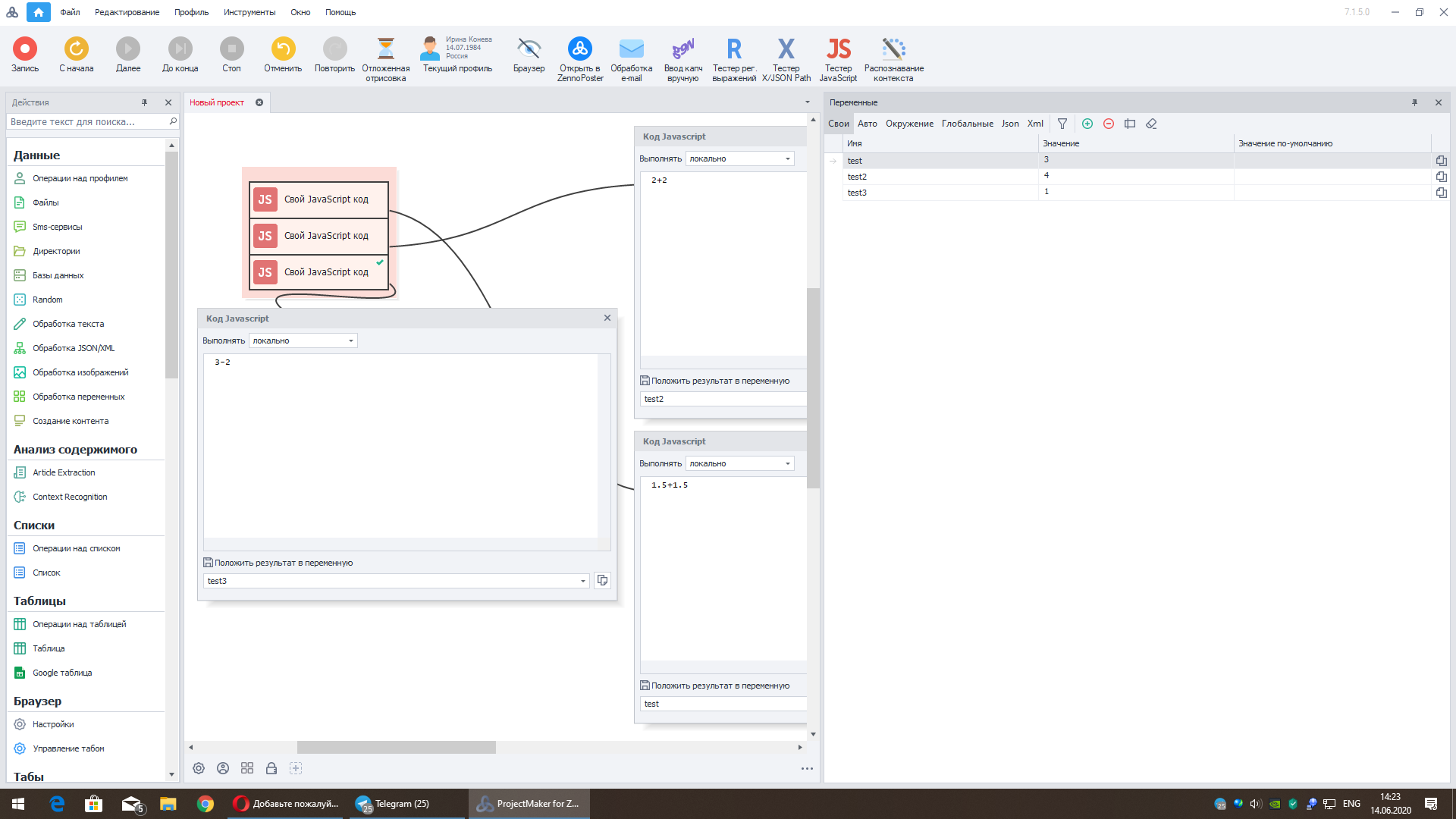Open Текущий профиль profile info

(457, 55)
